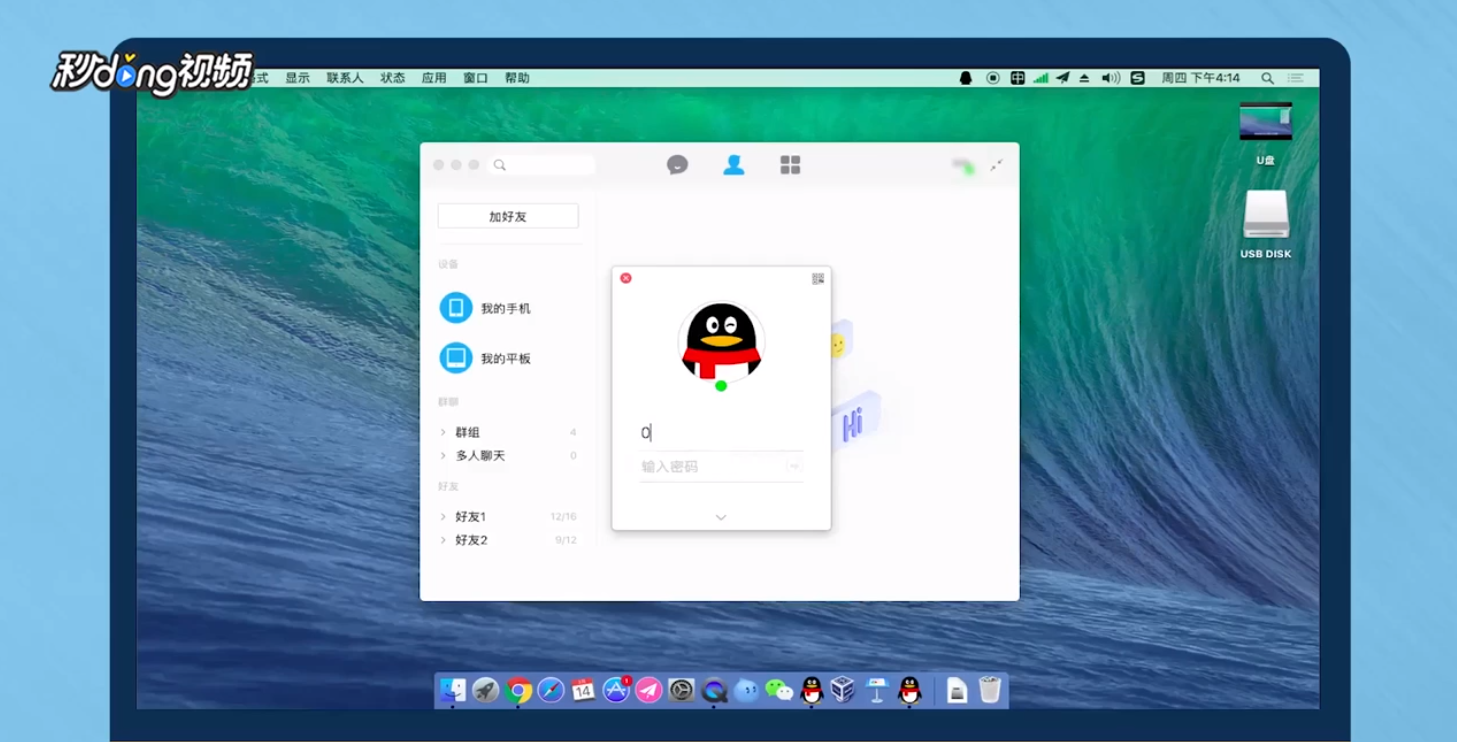Screen dimensions: 1457x742
Task: Open the 联系人 menu
Action: pos(344,77)
